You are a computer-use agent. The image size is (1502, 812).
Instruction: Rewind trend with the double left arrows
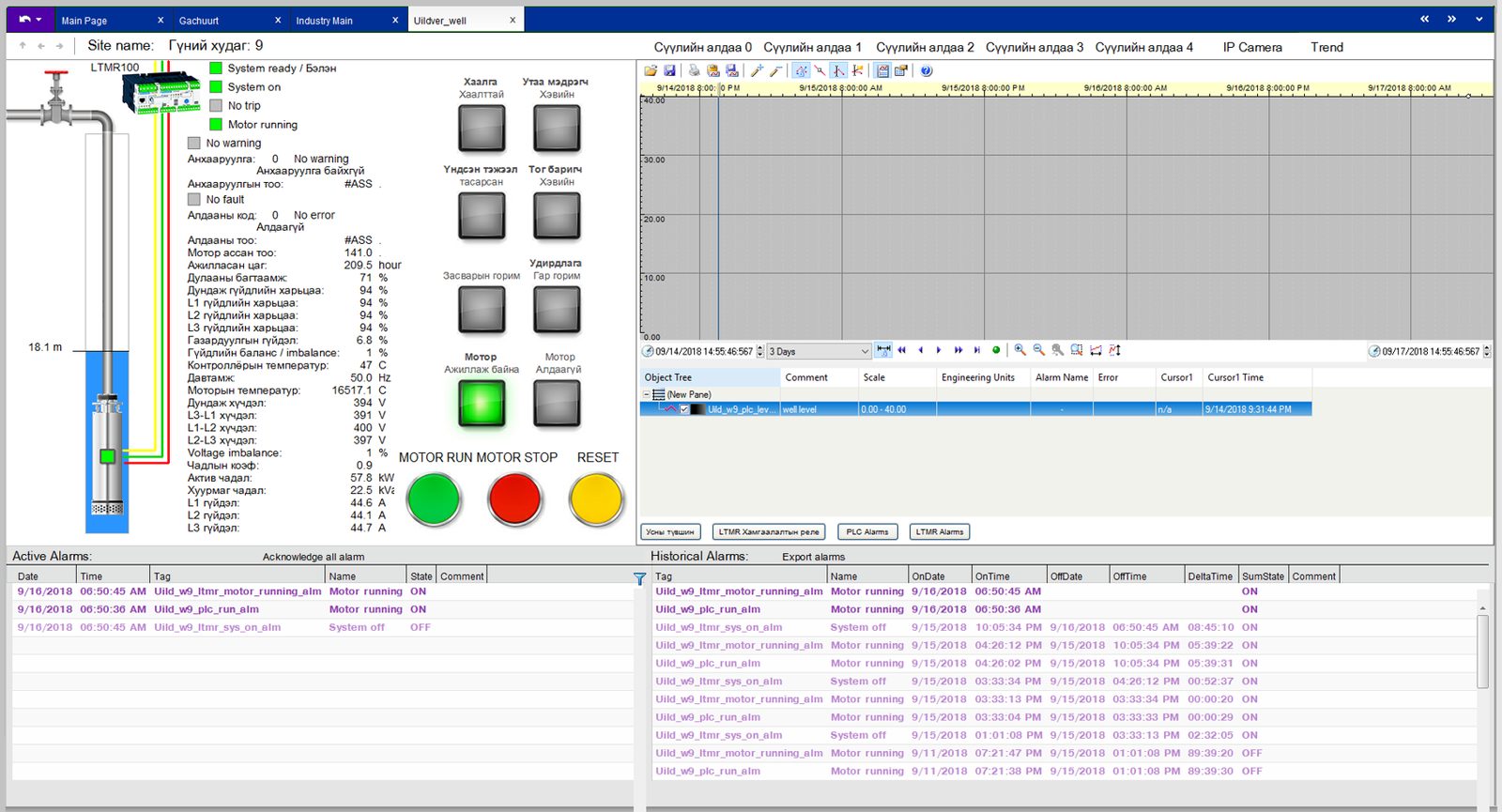pos(902,350)
